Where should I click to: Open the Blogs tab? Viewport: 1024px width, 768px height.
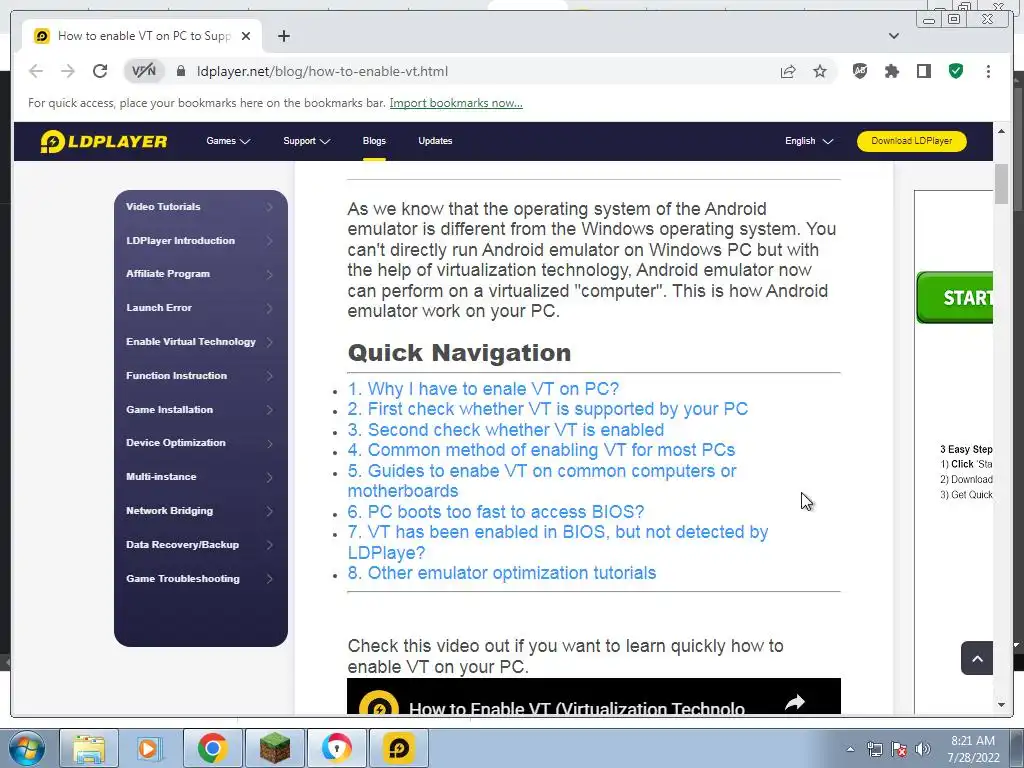374,141
